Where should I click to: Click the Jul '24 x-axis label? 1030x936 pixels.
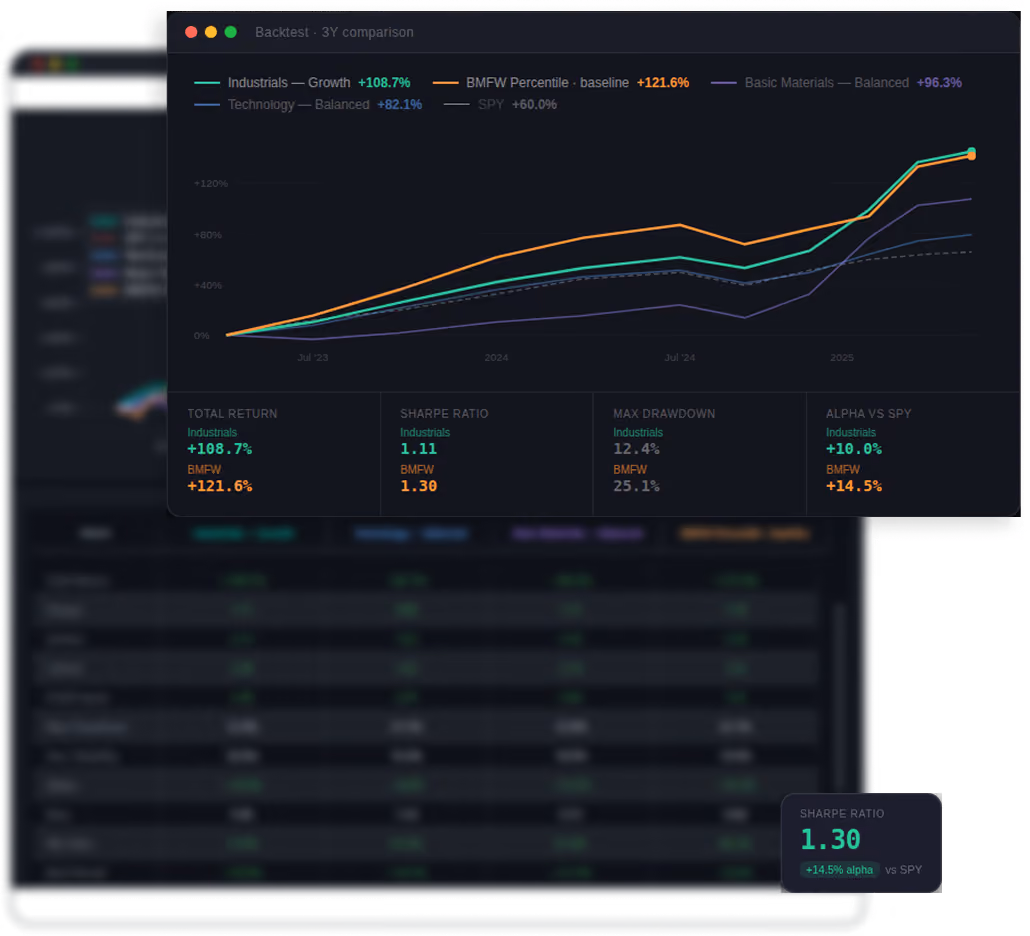coord(679,357)
